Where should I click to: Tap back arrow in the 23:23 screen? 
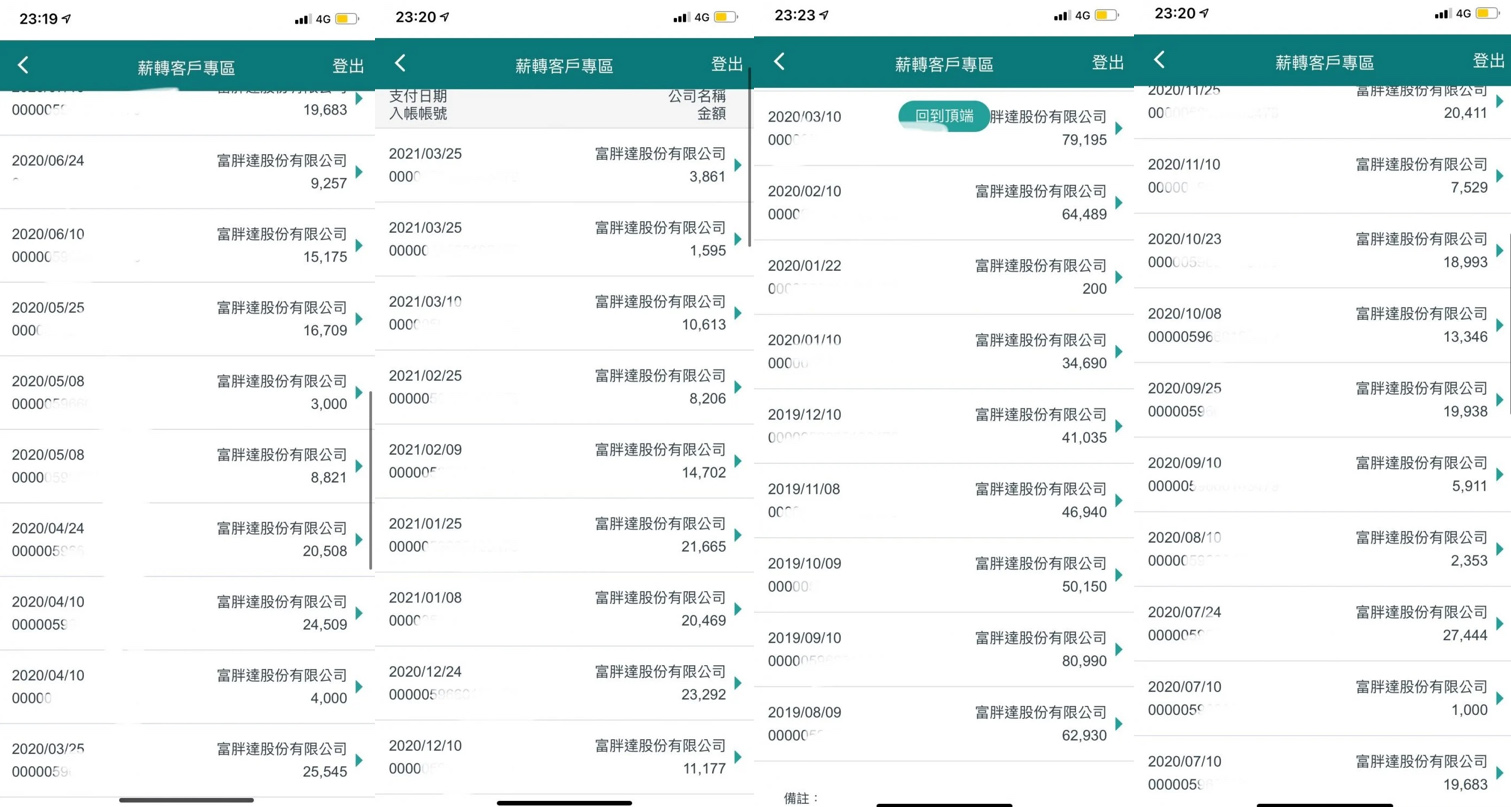(x=780, y=62)
